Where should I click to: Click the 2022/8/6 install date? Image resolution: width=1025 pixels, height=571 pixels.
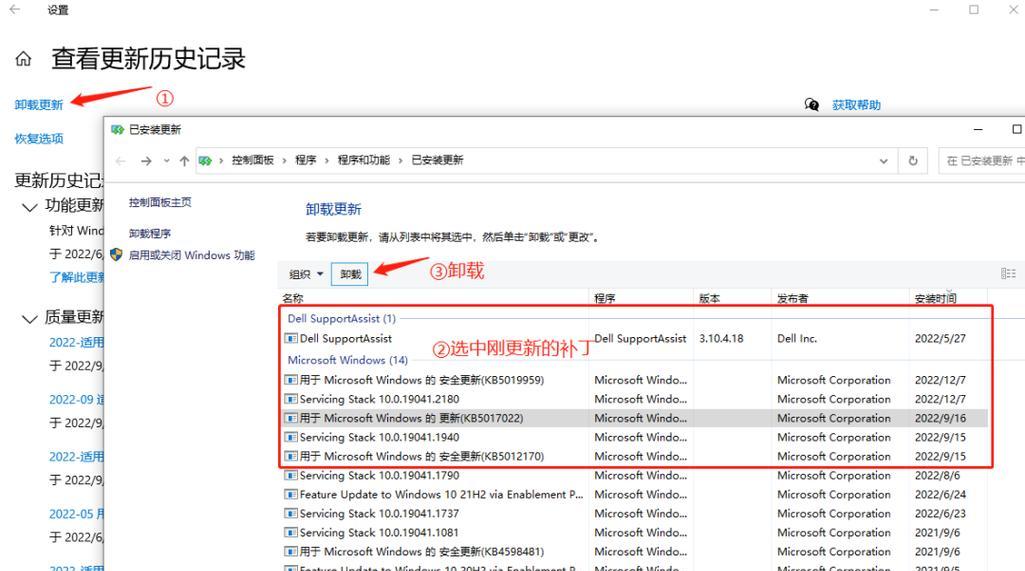(x=937, y=476)
